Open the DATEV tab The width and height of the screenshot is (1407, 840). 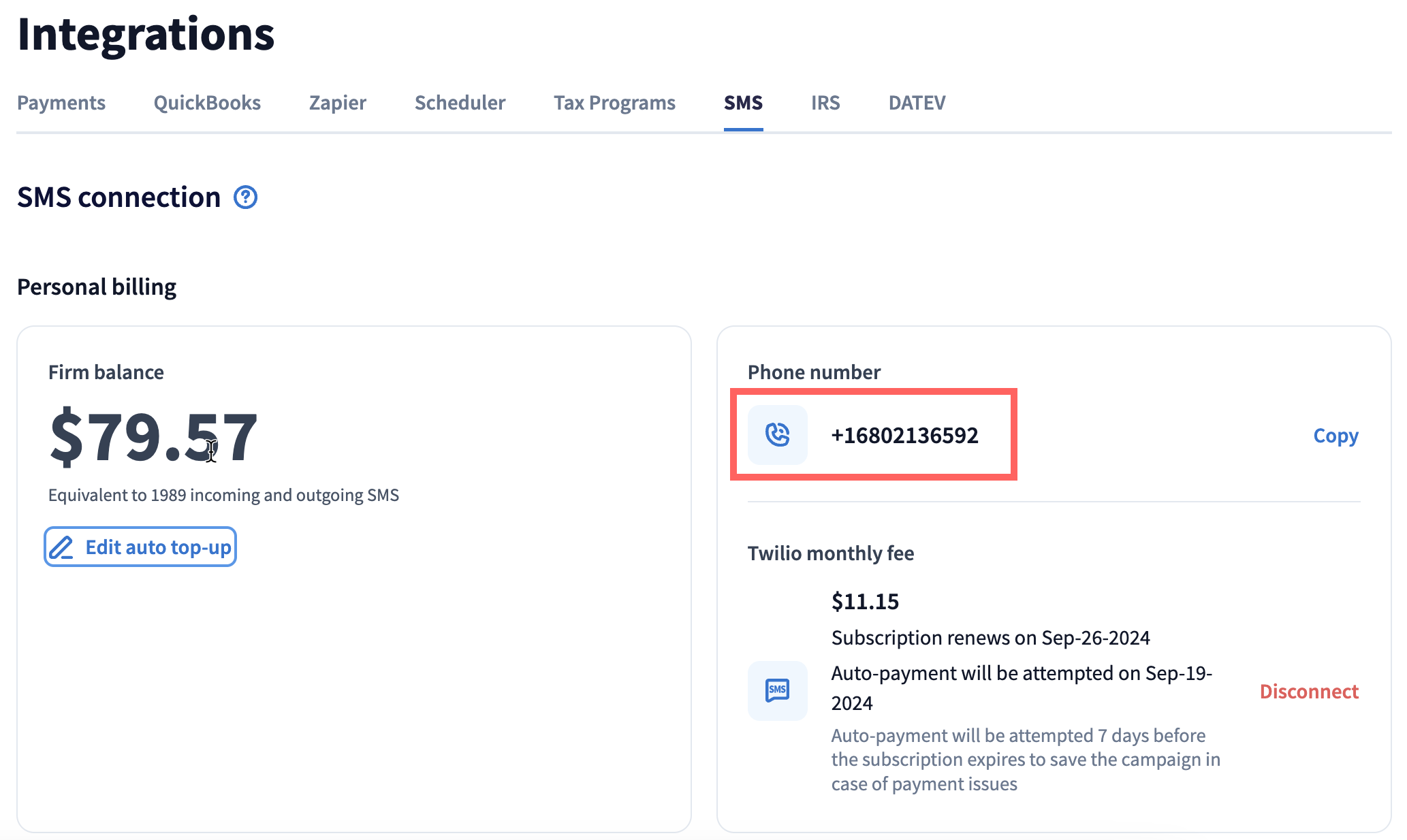[917, 103]
